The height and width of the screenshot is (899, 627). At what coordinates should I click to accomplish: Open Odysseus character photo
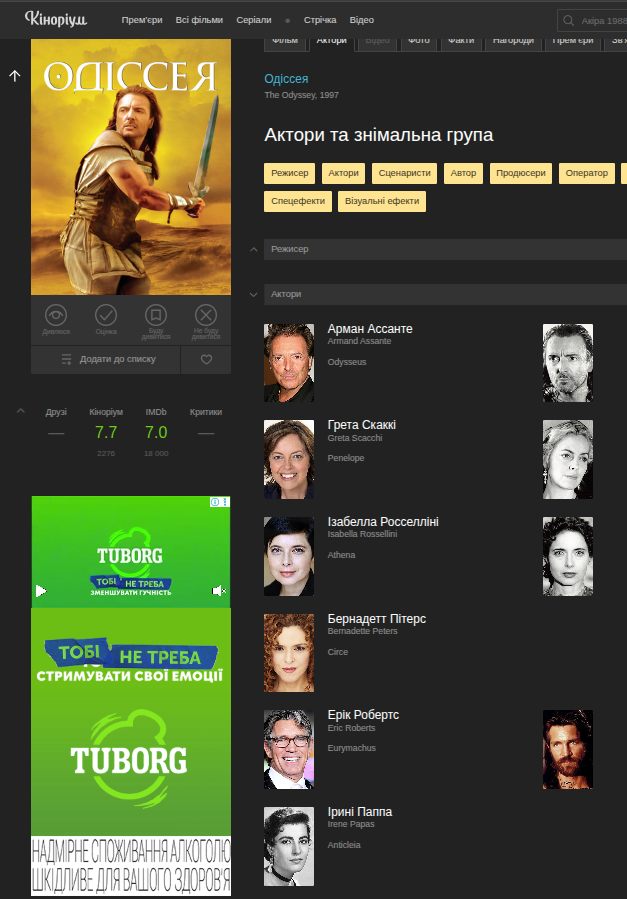pos(568,363)
